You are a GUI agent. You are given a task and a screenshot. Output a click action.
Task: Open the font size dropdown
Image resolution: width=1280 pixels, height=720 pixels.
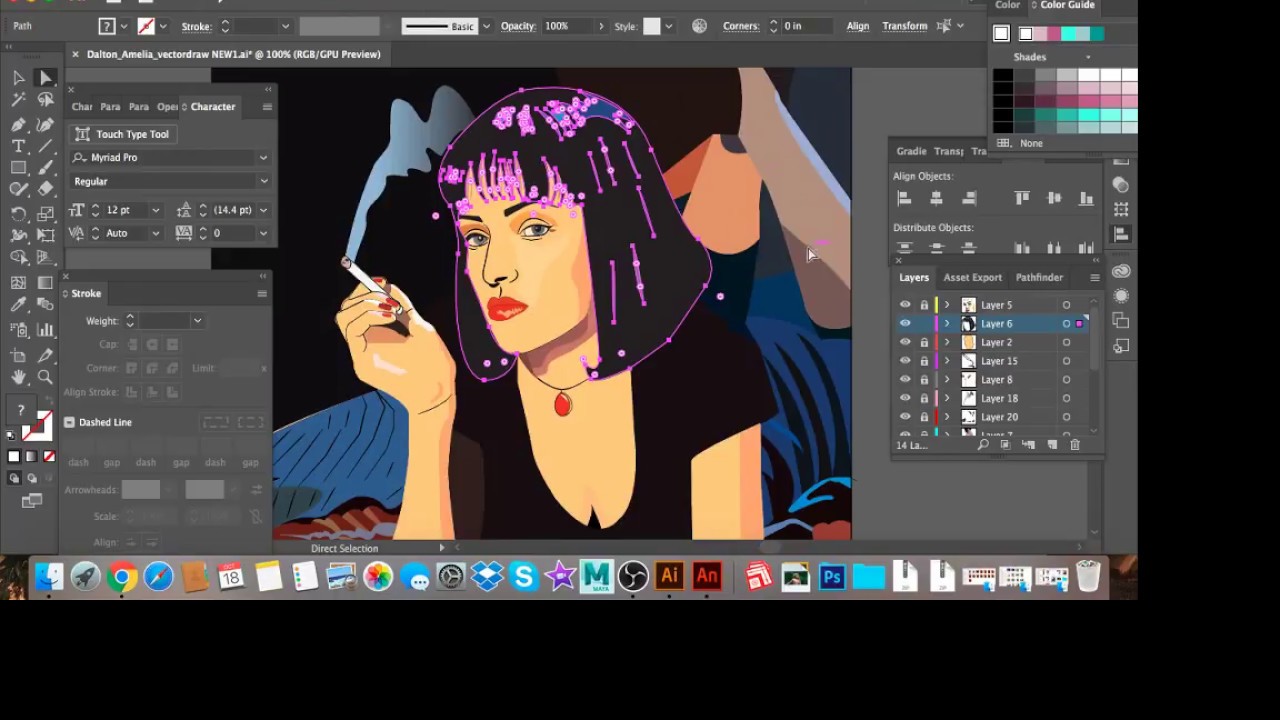[x=155, y=210]
